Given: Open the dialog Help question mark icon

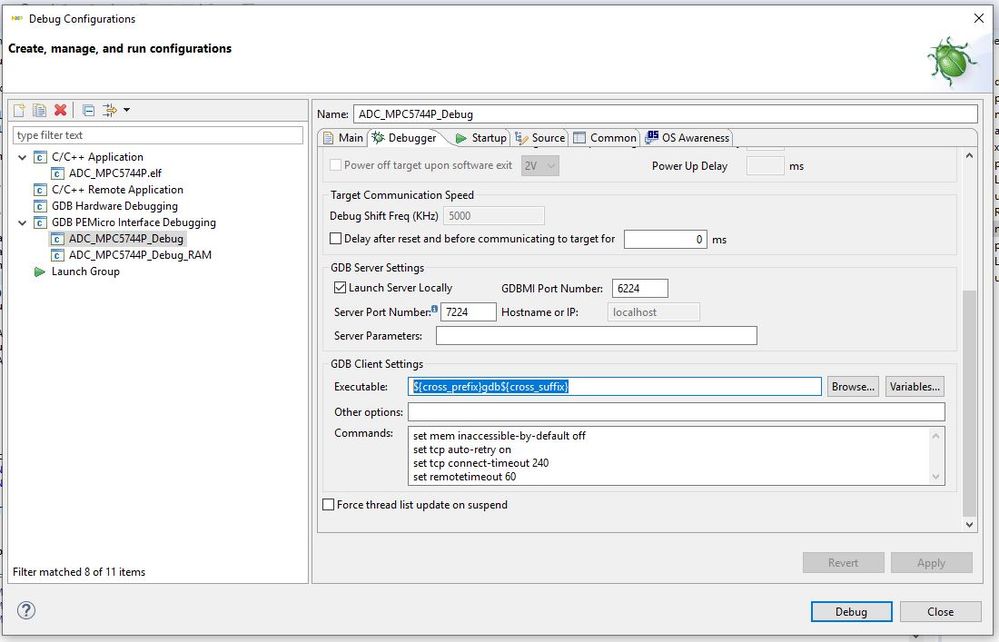Looking at the screenshot, I should point(27,611).
